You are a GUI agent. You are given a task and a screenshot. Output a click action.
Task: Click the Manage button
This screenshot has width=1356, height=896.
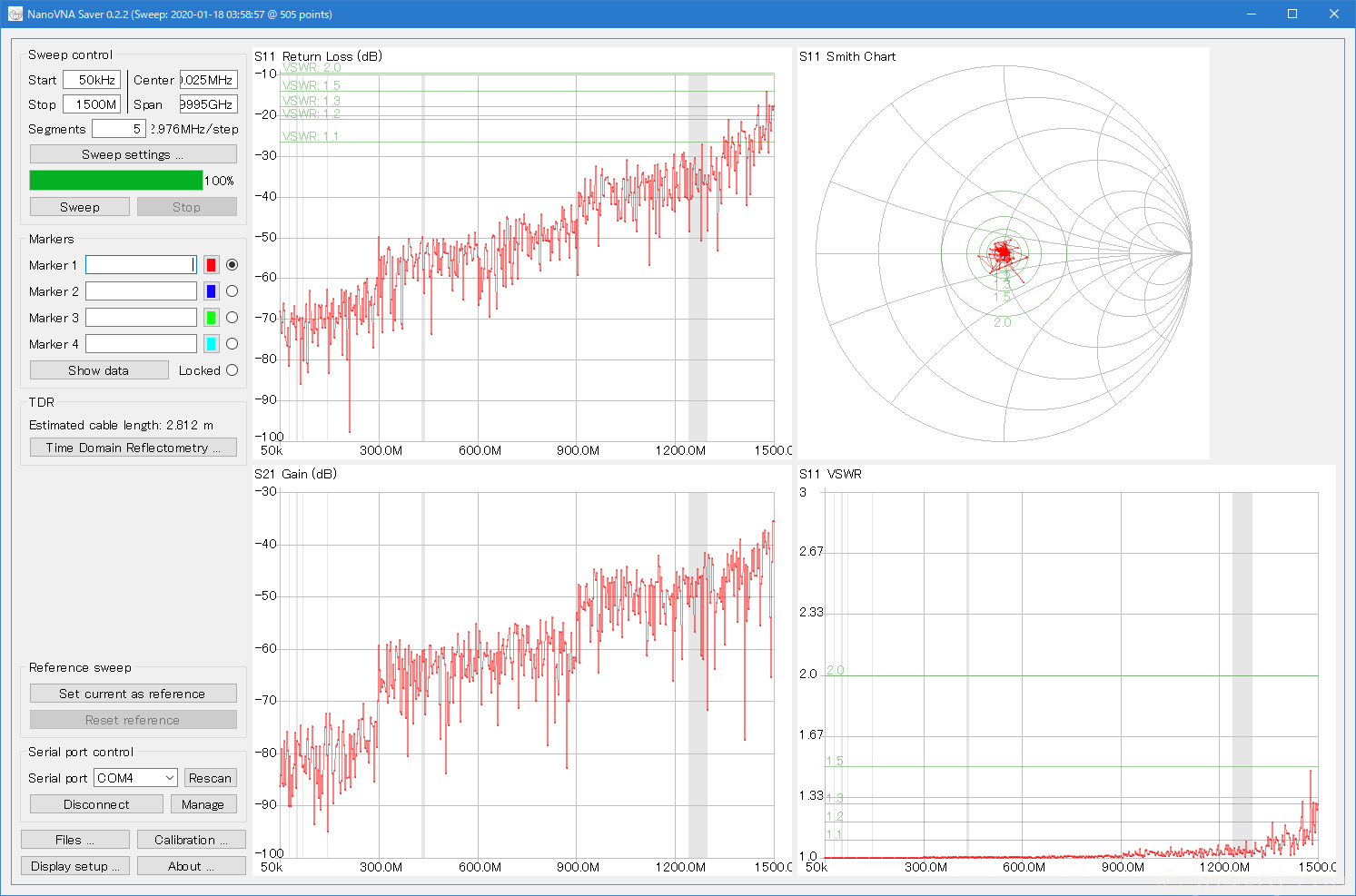click(x=203, y=804)
